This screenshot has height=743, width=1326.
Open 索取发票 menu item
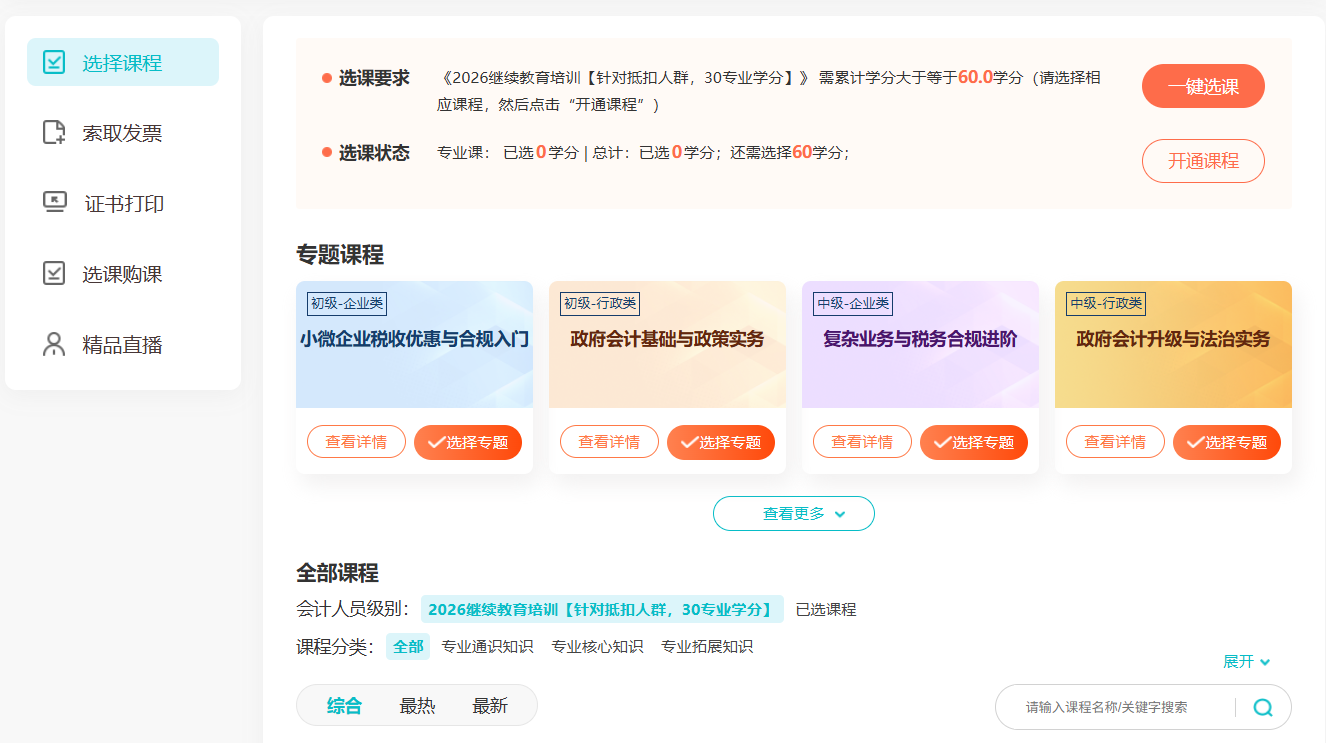(x=123, y=133)
